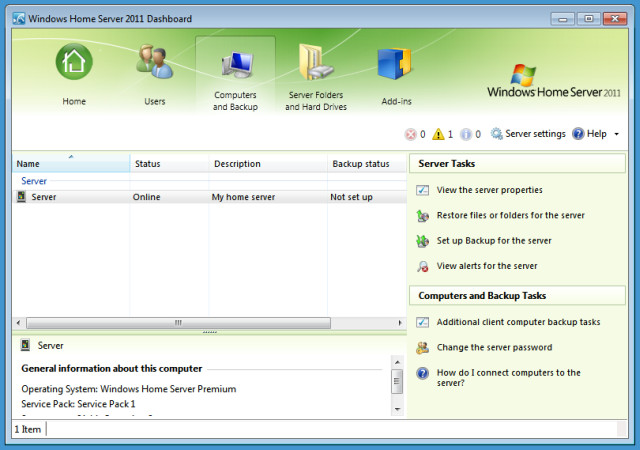
Task: Click the Server row computer icon
Action: (21, 196)
